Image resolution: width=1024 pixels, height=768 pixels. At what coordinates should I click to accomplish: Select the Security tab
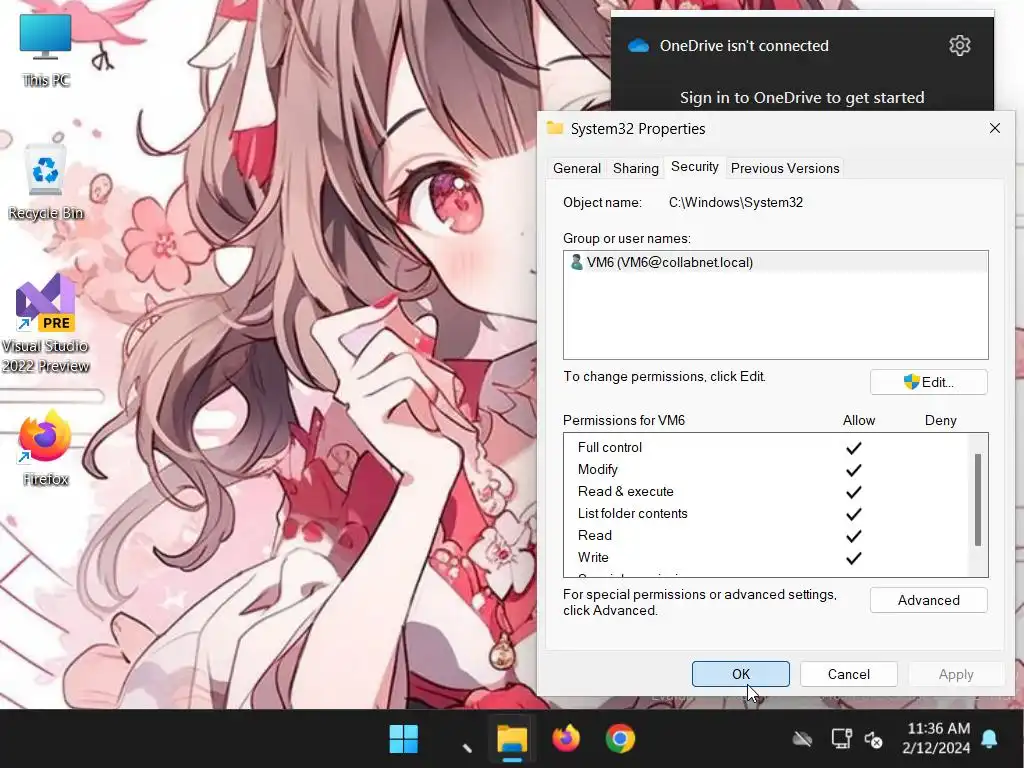click(695, 167)
